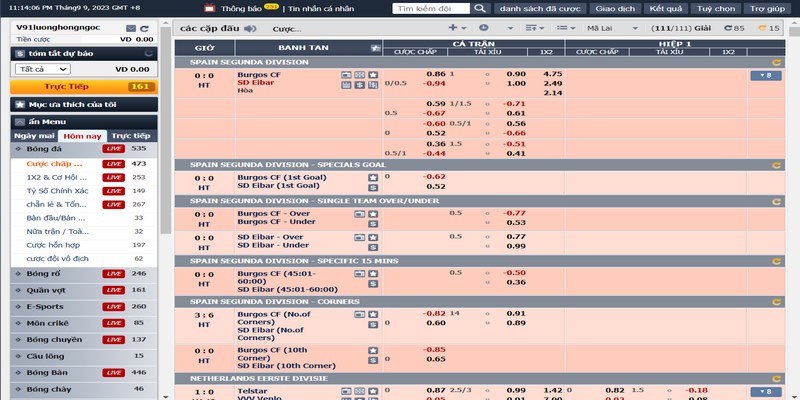Expand the Bóng rổ sport category
The width and height of the screenshot is (800, 400).
(x=84, y=274)
